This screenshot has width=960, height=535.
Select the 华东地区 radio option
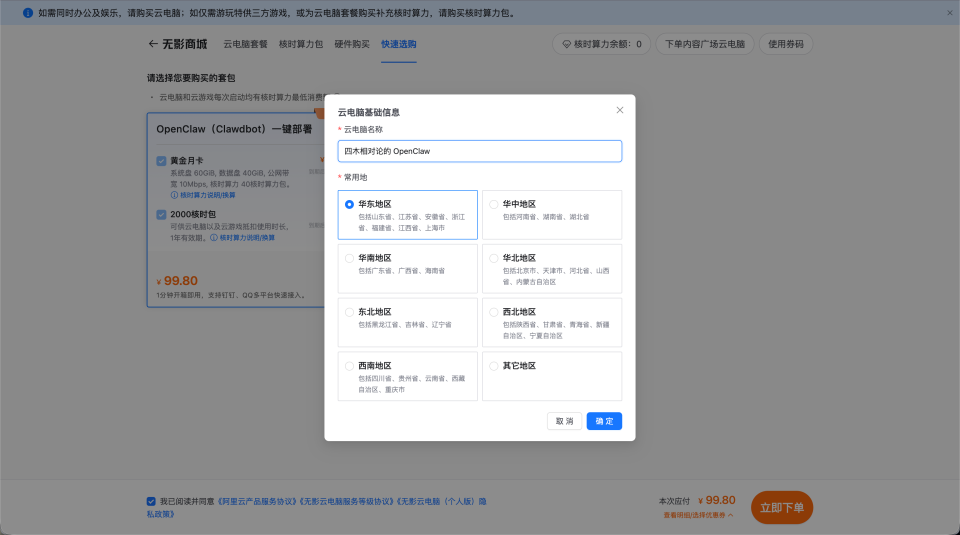tap(349, 204)
